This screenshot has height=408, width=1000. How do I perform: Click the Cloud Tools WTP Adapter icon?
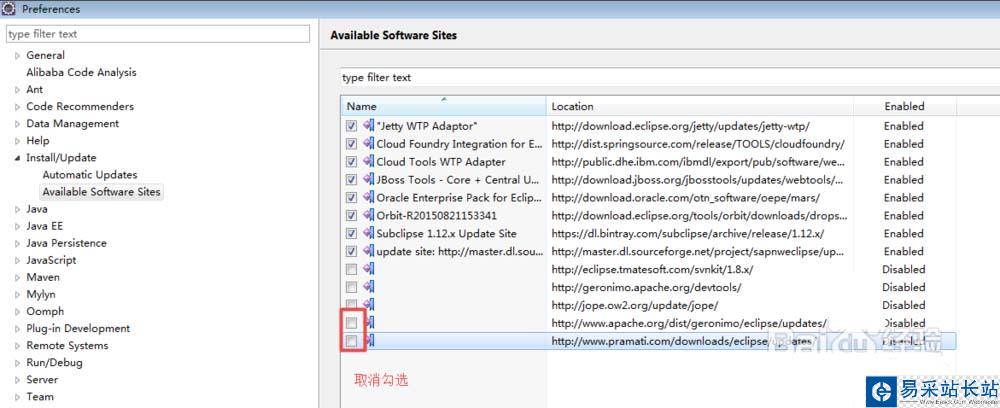point(368,162)
